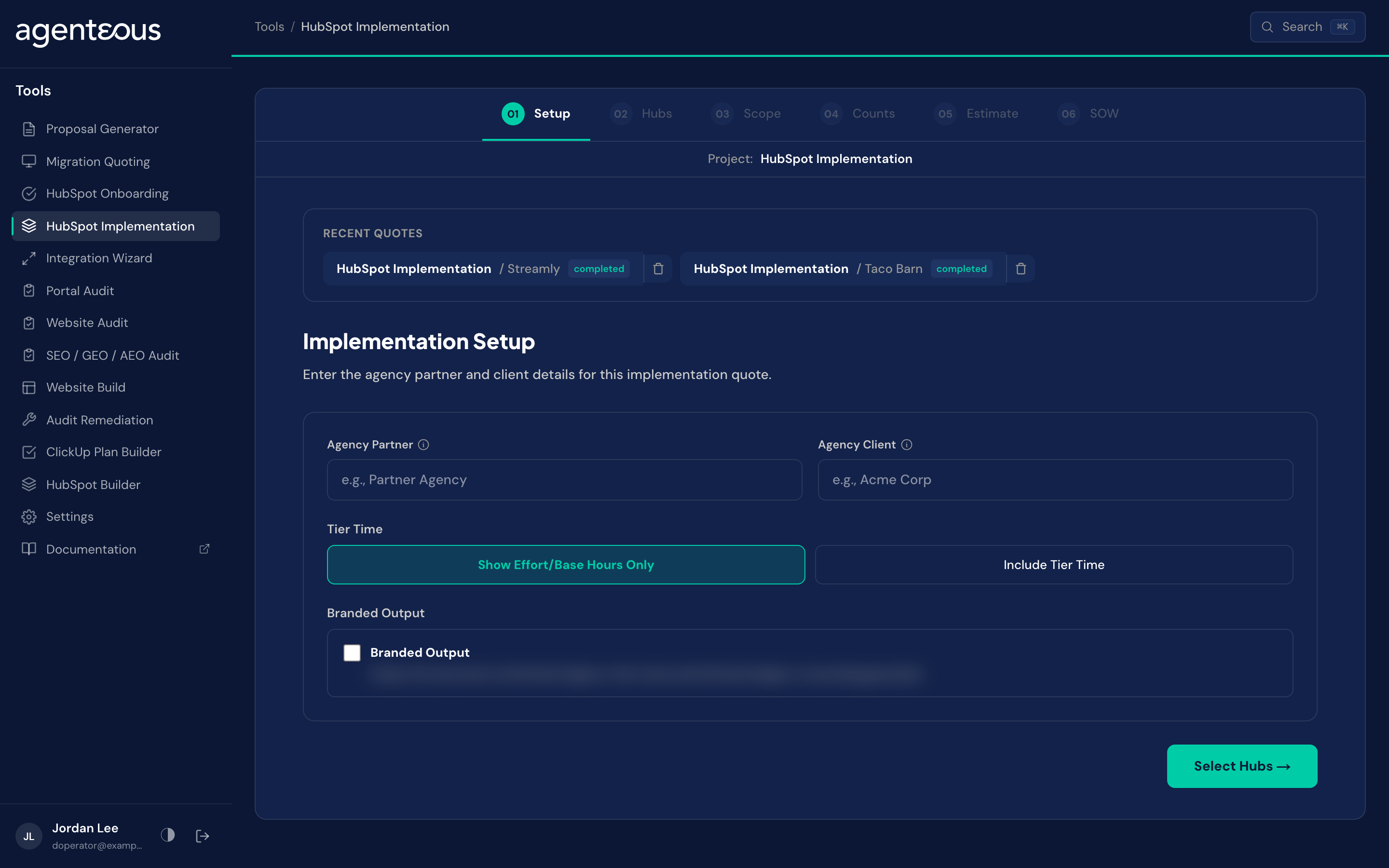Open the Search box
The image size is (1389, 868).
(x=1307, y=27)
